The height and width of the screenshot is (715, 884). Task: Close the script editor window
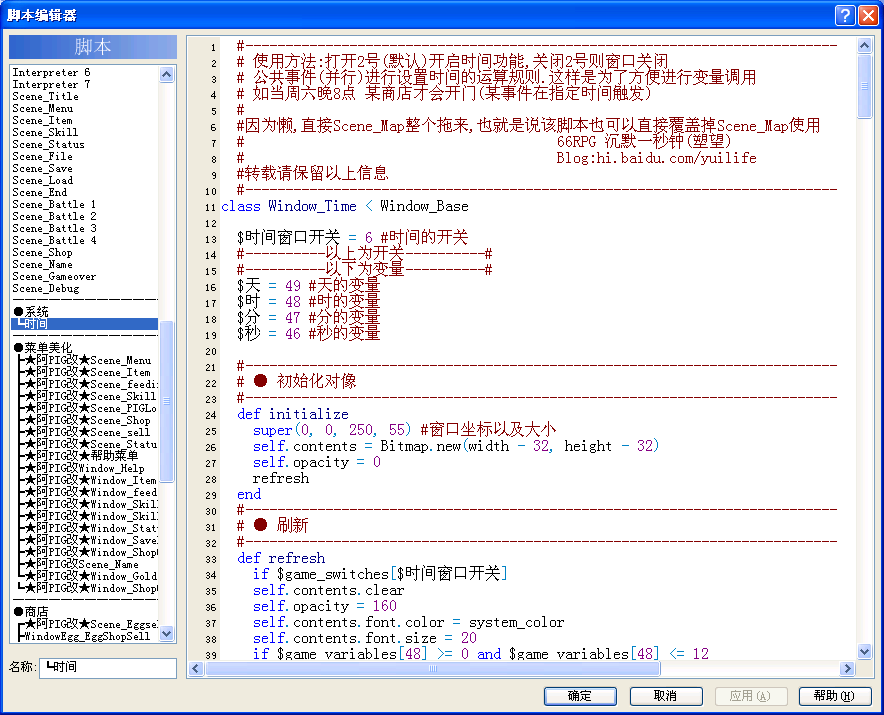(868, 15)
